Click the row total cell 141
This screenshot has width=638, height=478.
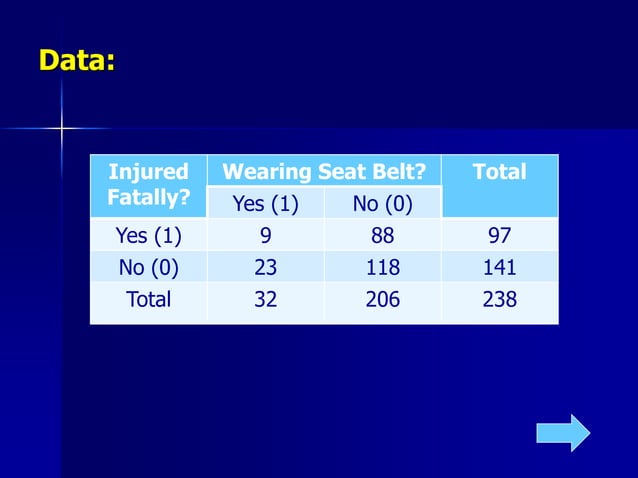pyautogui.click(x=499, y=267)
